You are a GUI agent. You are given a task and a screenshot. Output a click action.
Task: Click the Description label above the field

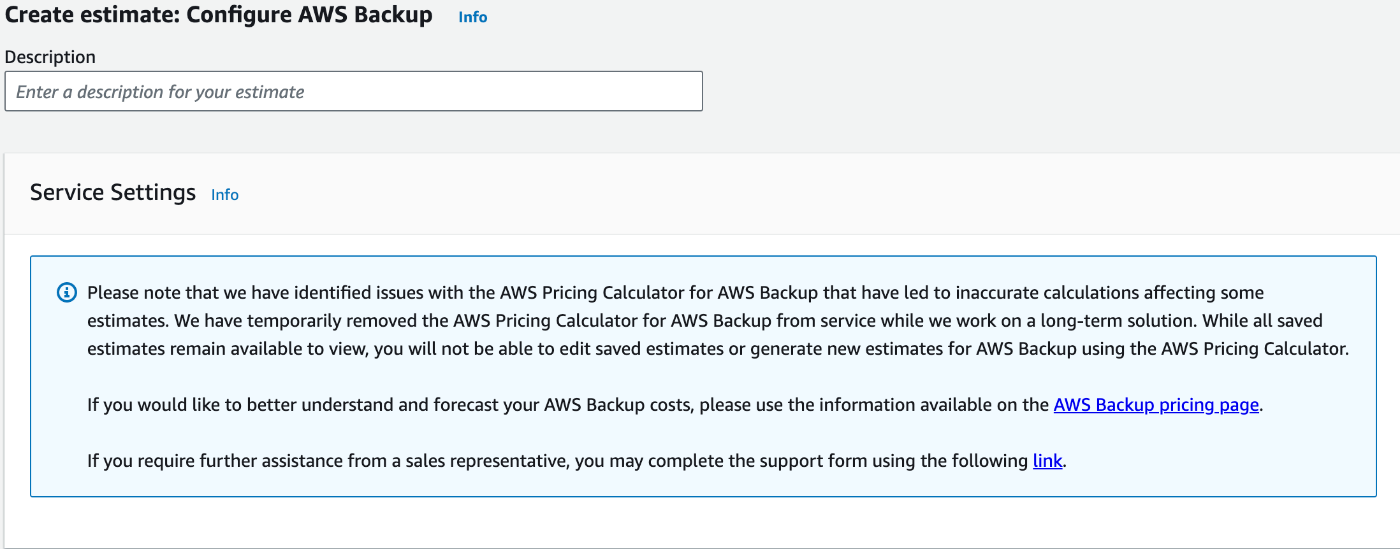coord(50,57)
